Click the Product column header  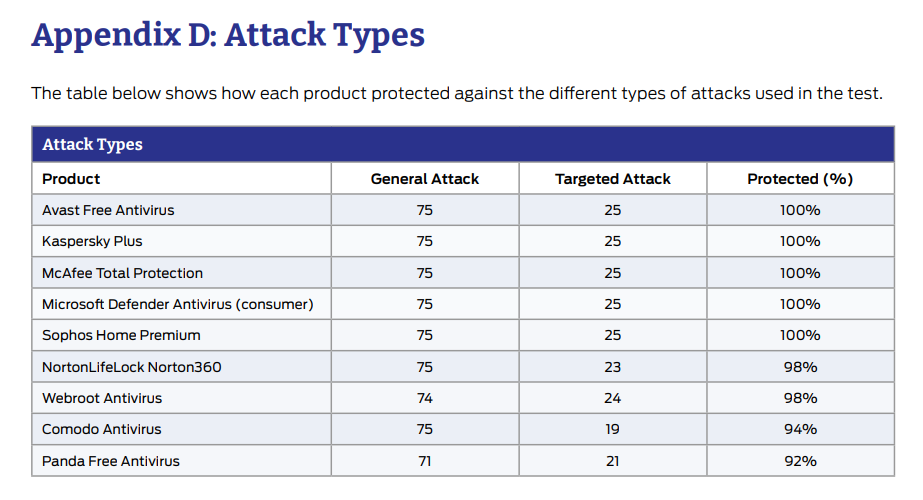pos(71,179)
